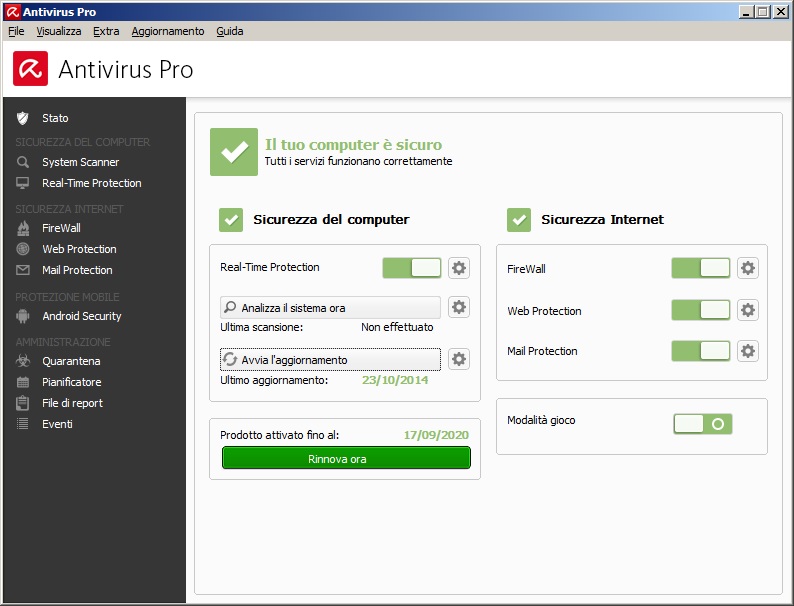Open the Visualizza menu
Image resolution: width=794 pixels, height=606 pixels.
pos(59,31)
